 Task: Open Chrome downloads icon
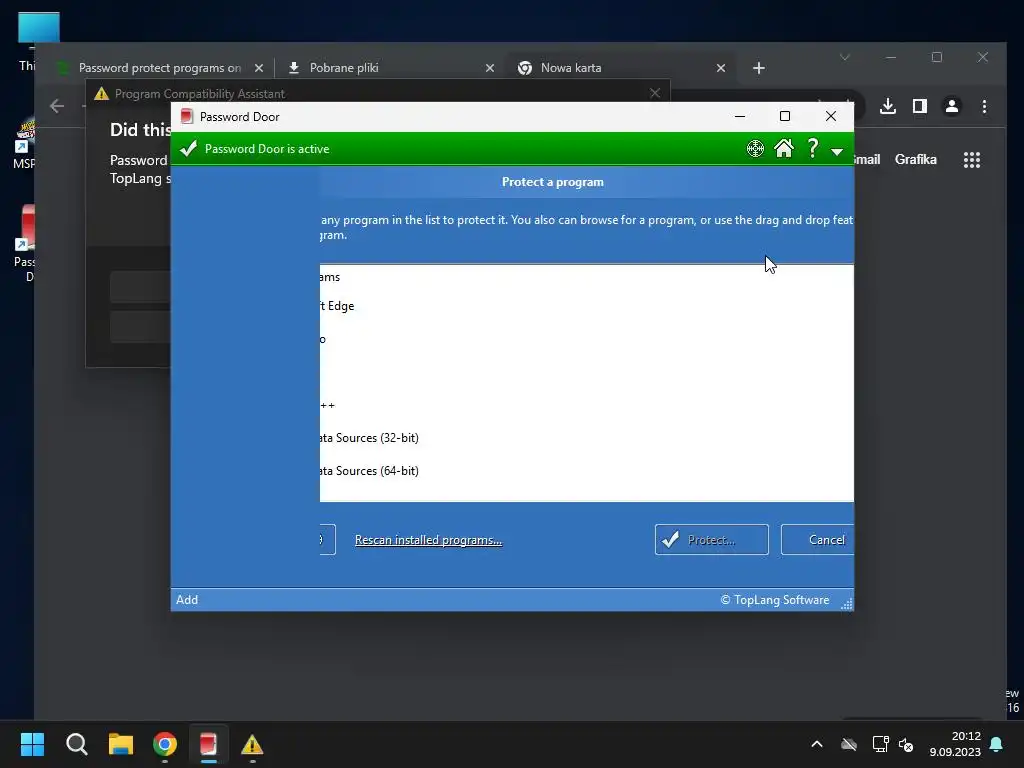(x=888, y=106)
